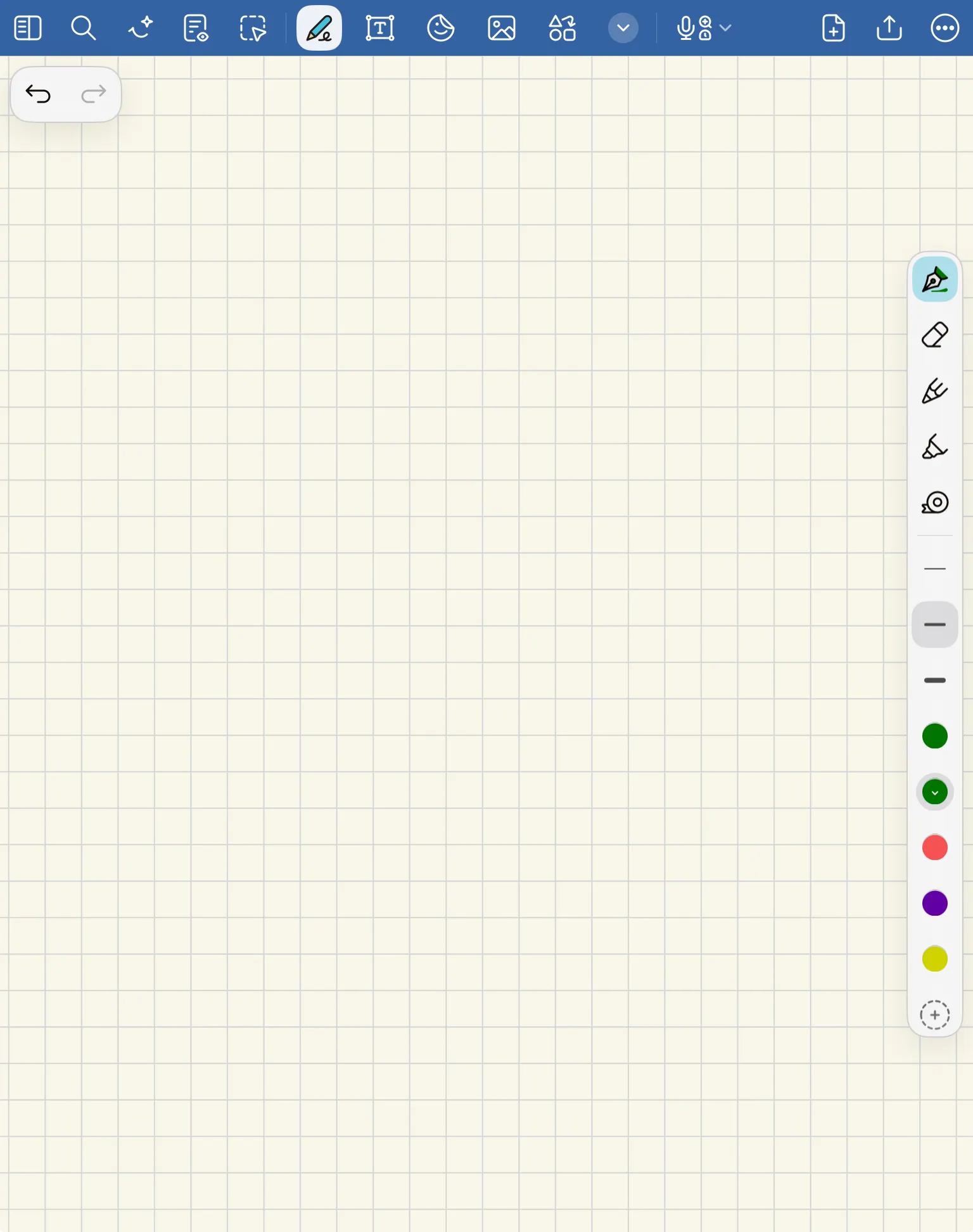973x1232 pixels.
Task: Open the audio recording options dropdown
Action: [726, 29]
